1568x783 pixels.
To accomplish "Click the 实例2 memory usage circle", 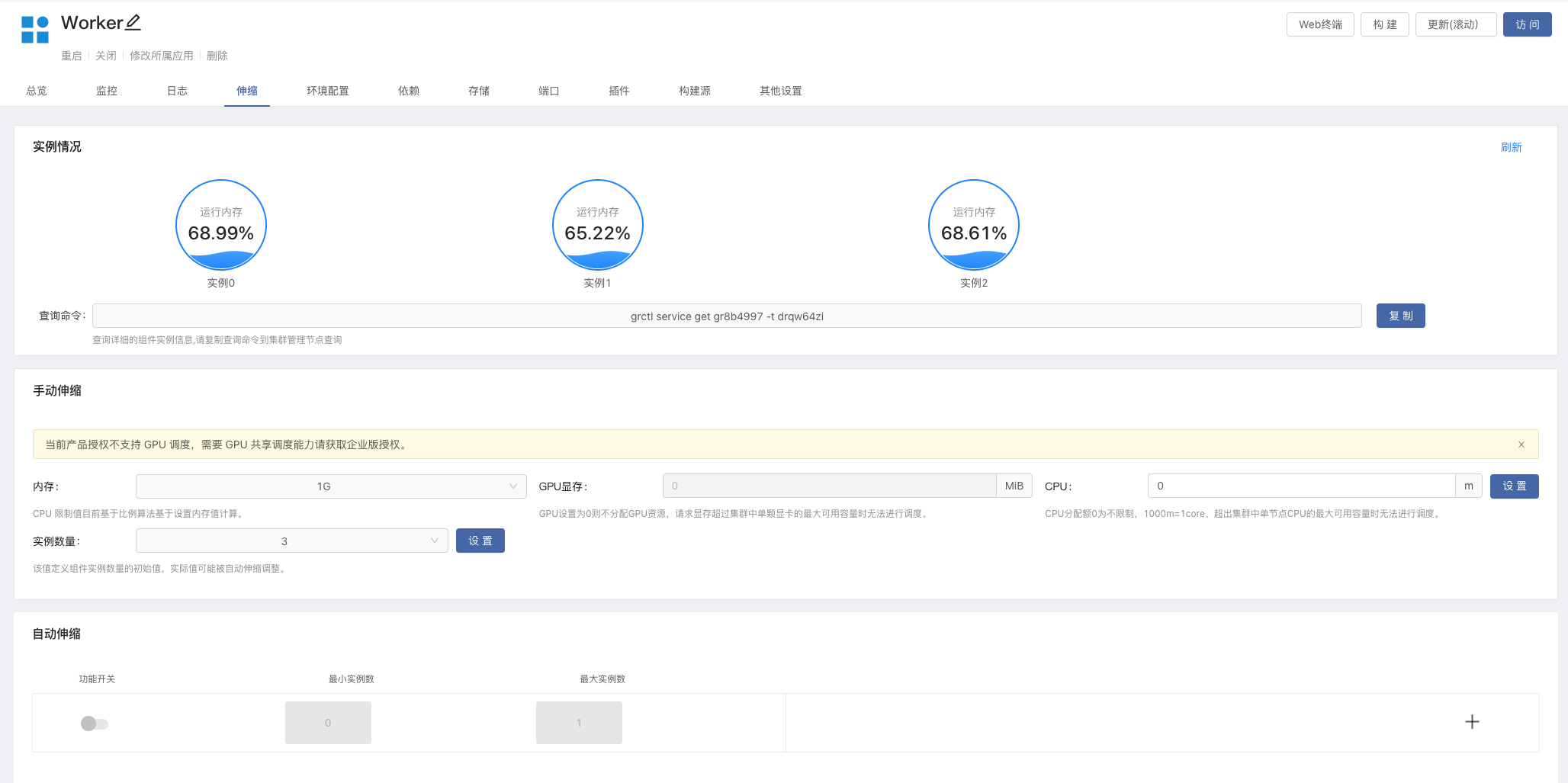I will [x=974, y=225].
